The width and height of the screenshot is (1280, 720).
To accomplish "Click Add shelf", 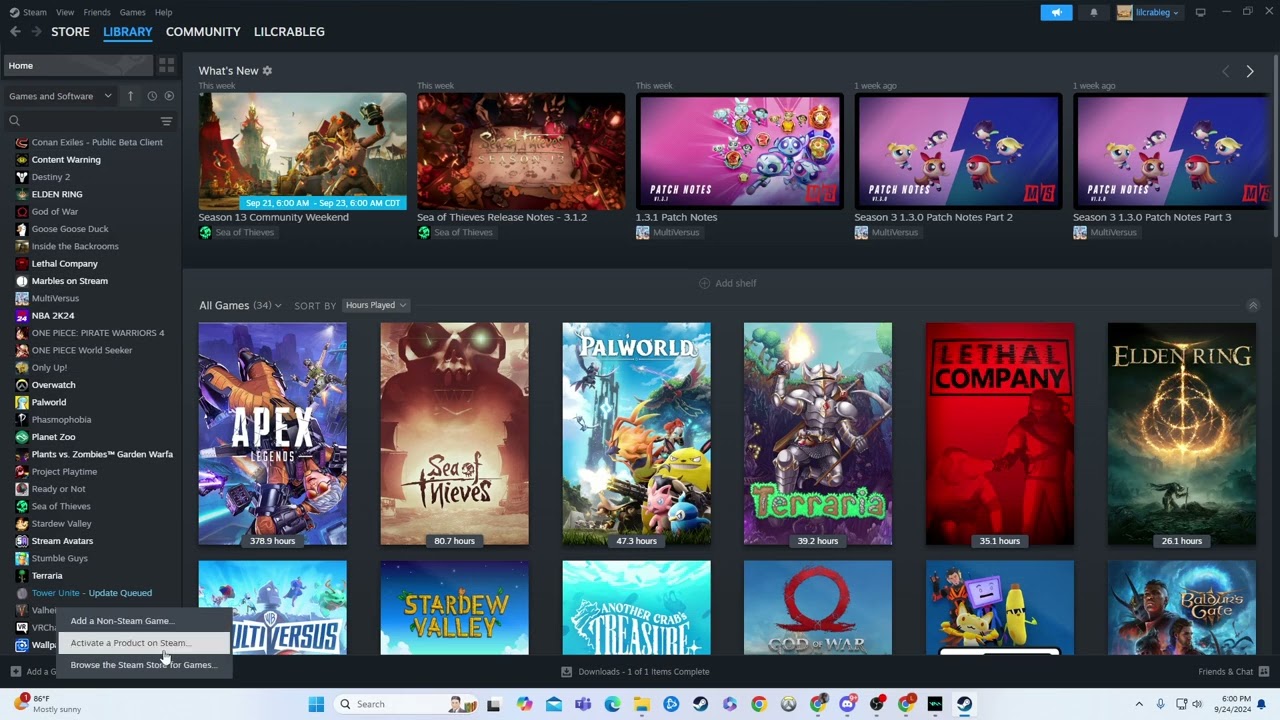I will (x=727, y=283).
